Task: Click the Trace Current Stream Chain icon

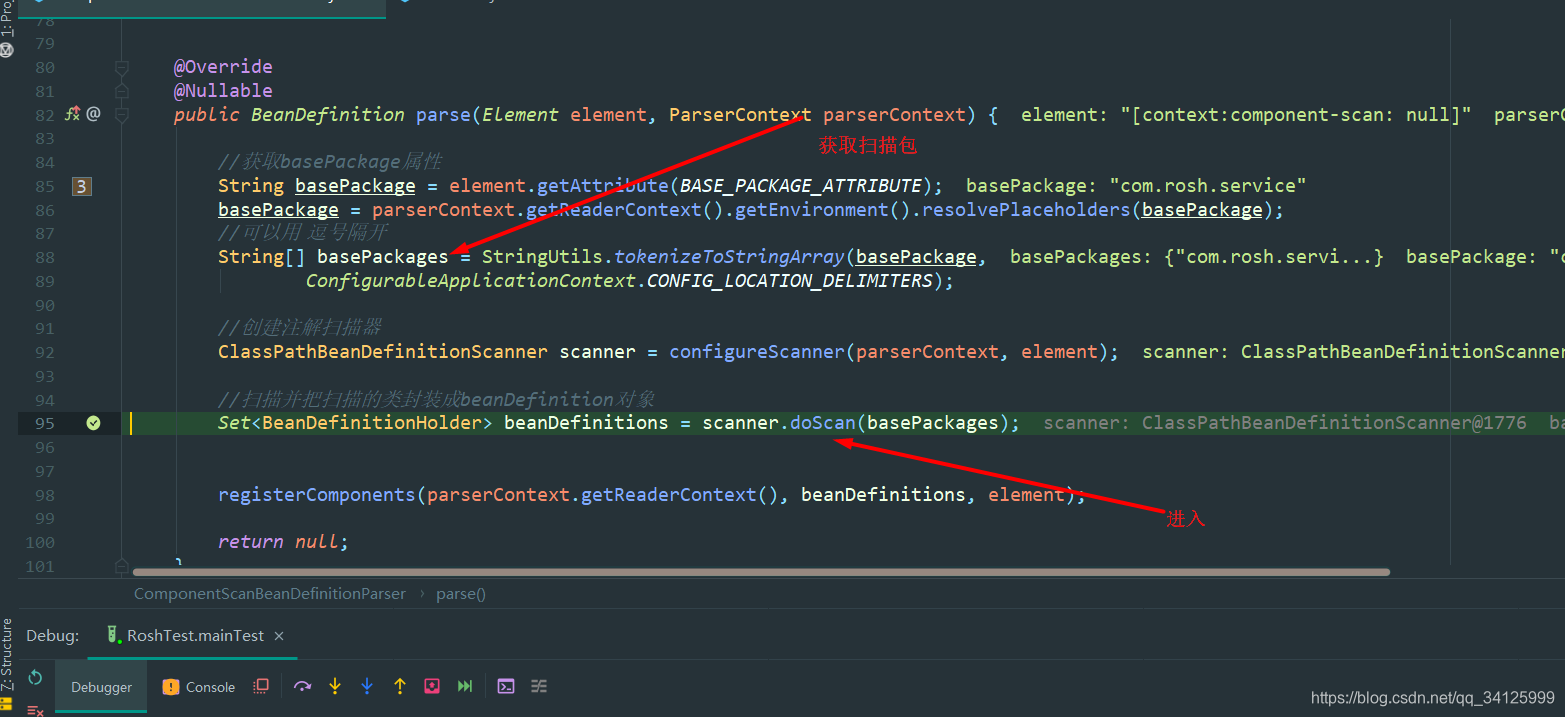Action: coord(539,686)
